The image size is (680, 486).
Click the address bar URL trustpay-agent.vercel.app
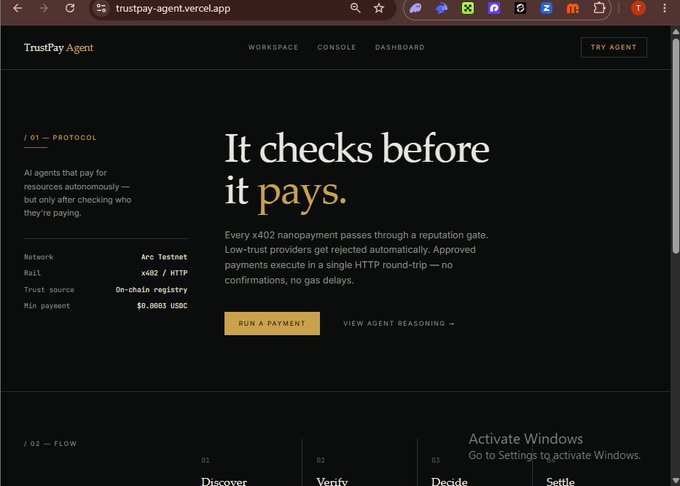[173, 8]
